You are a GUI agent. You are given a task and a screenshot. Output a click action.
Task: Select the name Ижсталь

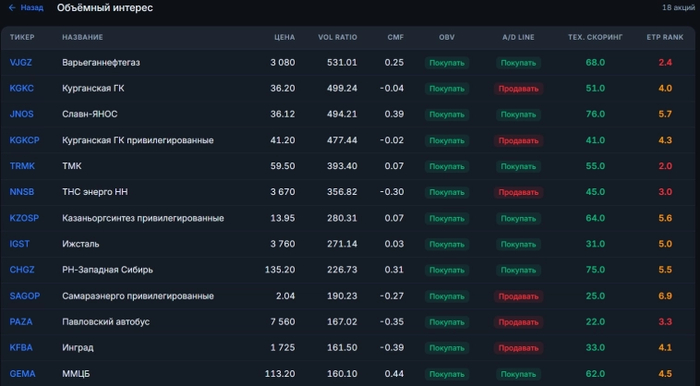(x=80, y=244)
